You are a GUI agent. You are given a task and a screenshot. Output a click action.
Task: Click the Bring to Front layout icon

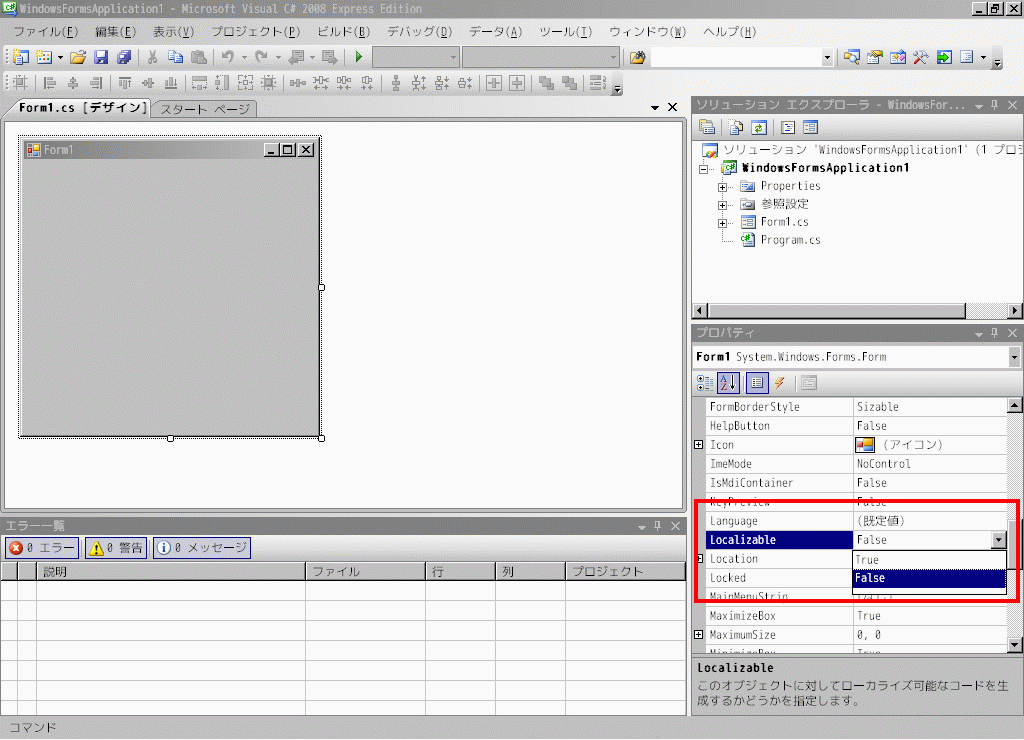point(546,83)
